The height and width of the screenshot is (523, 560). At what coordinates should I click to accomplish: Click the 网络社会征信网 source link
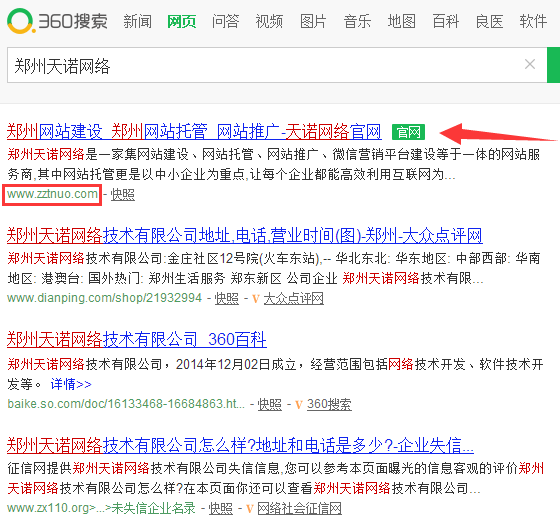point(299,508)
